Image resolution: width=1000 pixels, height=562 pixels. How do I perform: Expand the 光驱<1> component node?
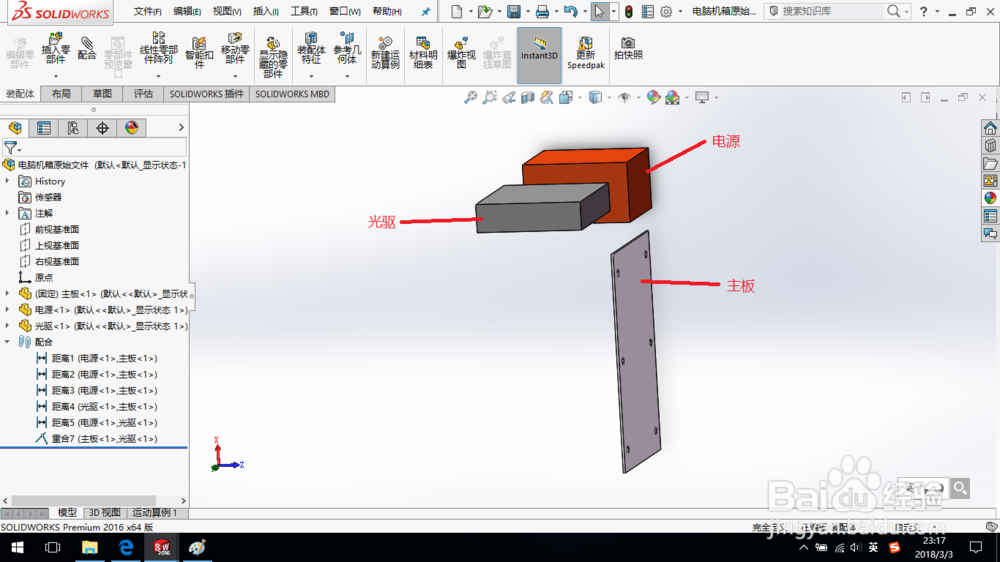8,325
